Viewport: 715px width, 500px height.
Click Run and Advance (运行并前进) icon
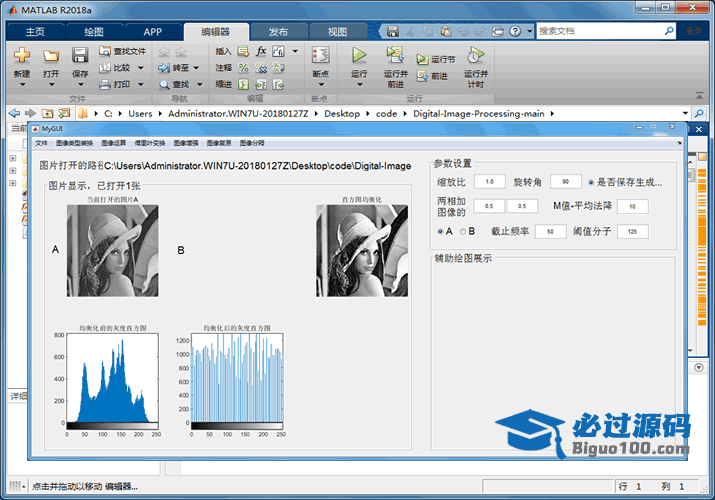point(395,55)
